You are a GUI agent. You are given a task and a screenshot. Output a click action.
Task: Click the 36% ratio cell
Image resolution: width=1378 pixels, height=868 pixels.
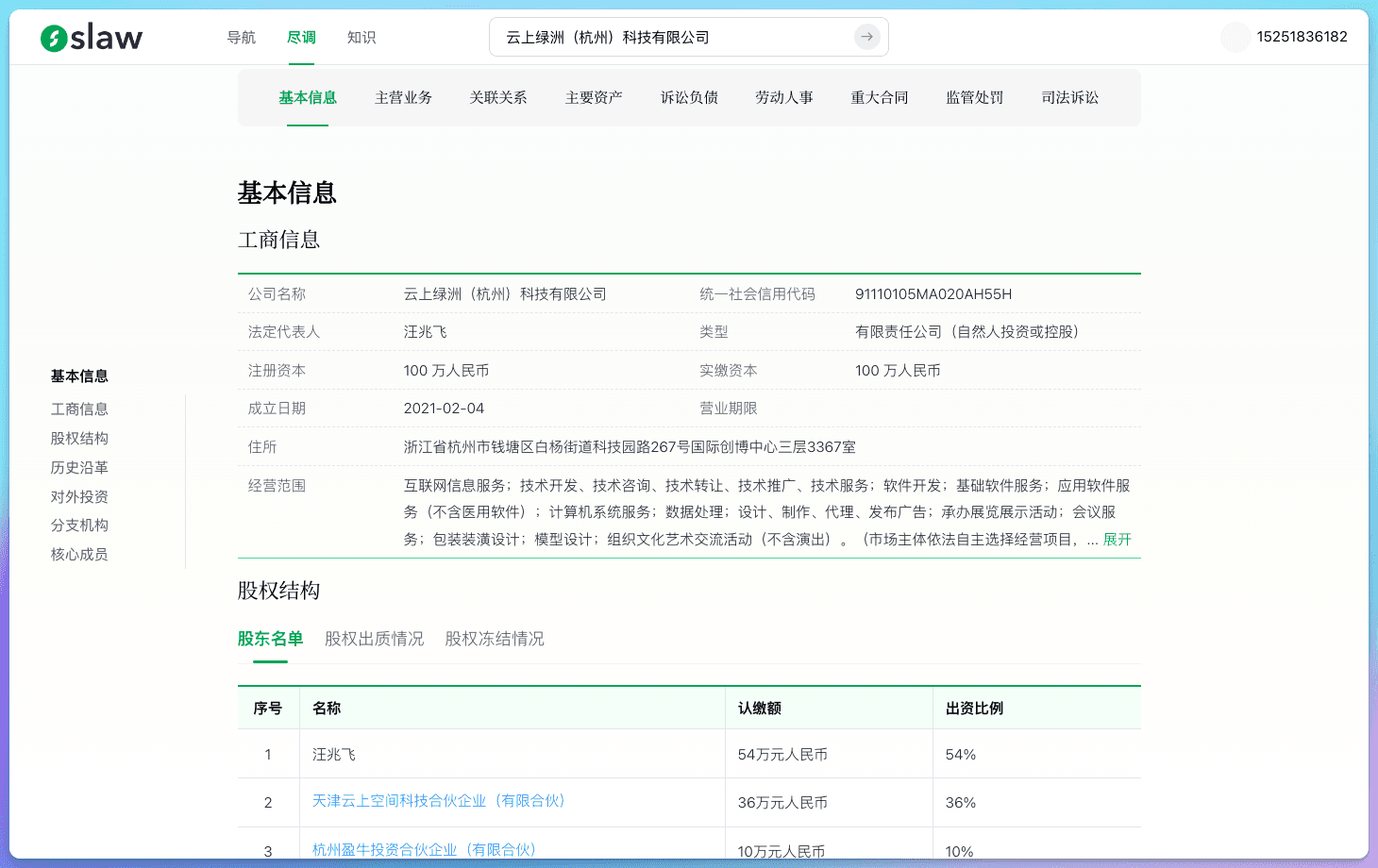(961, 803)
